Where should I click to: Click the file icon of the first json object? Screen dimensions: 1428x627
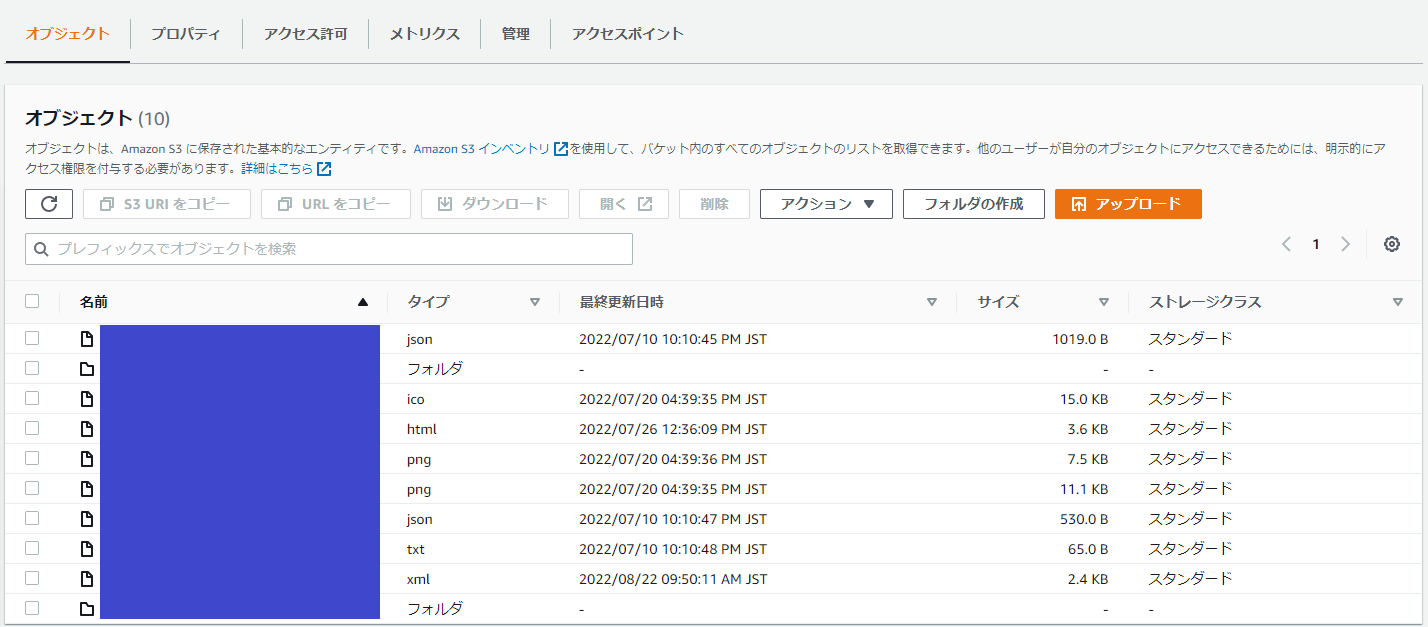click(x=86, y=338)
